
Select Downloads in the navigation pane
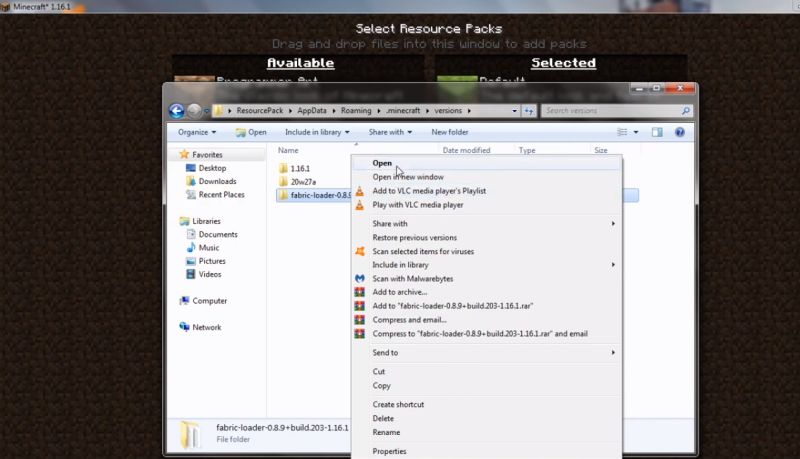(211, 181)
